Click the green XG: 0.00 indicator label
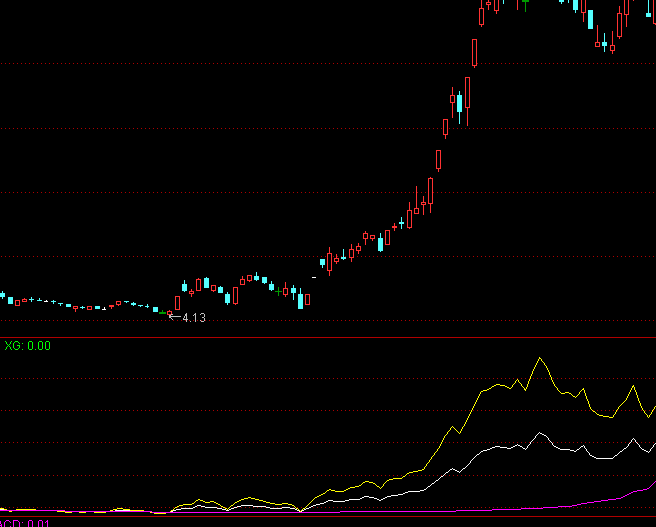 point(27,346)
